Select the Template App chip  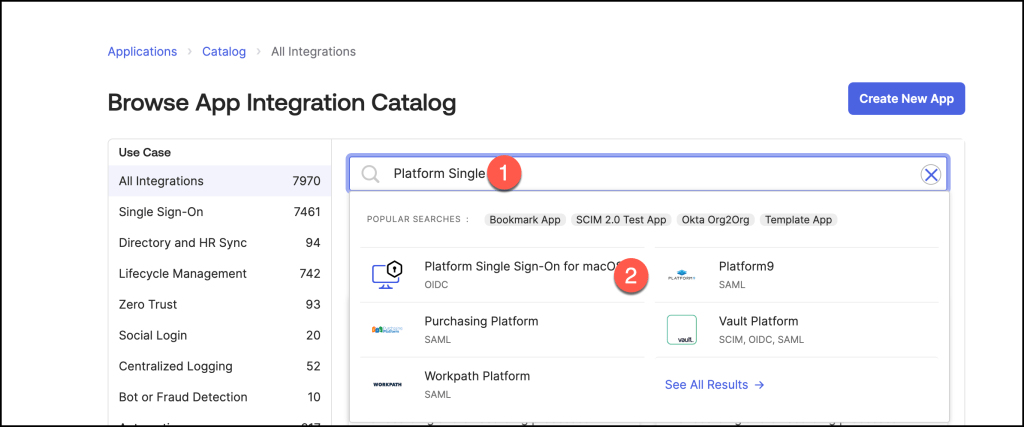[x=798, y=220]
